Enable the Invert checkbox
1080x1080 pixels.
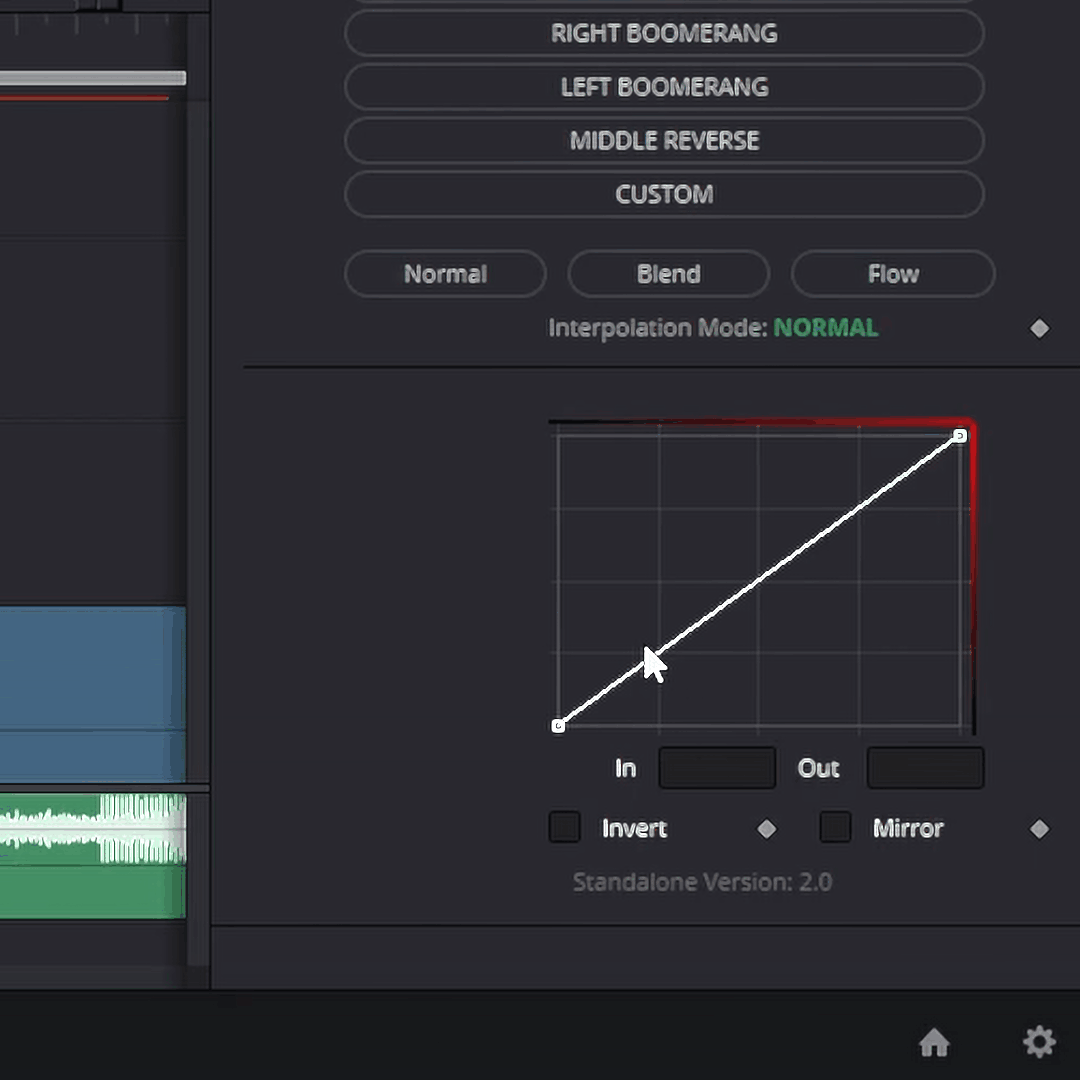click(565, 827)
